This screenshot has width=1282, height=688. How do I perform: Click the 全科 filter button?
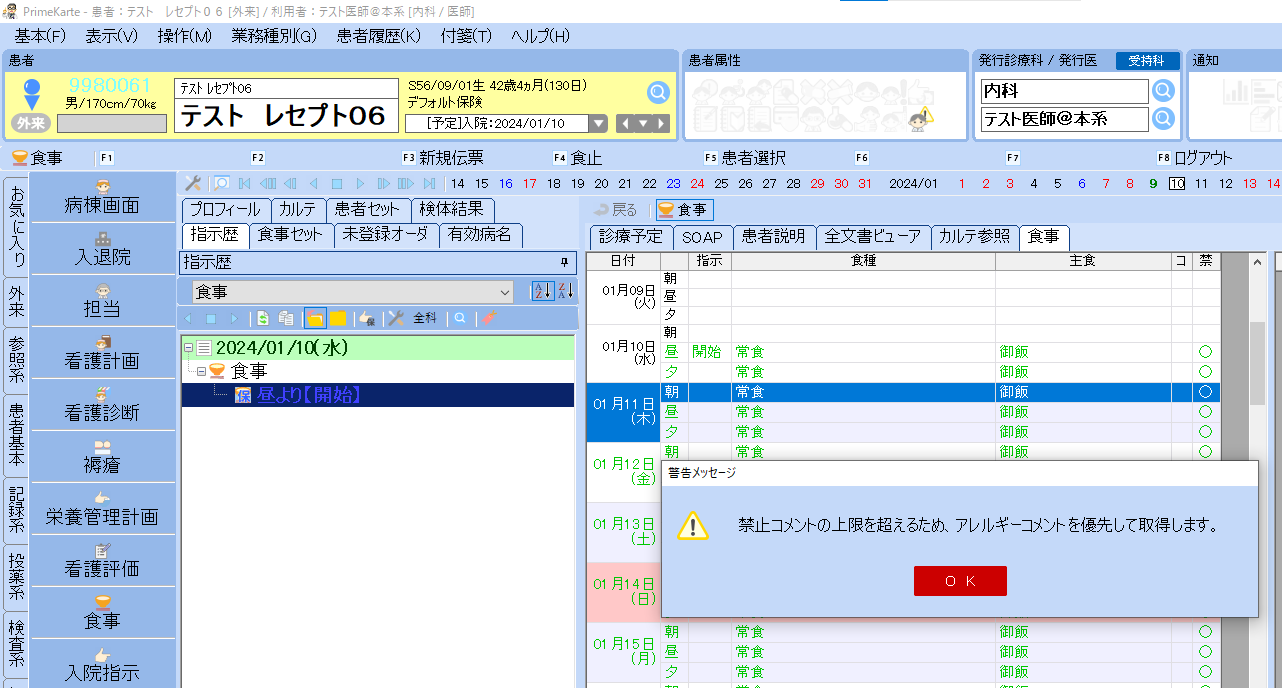coord(425,318)
